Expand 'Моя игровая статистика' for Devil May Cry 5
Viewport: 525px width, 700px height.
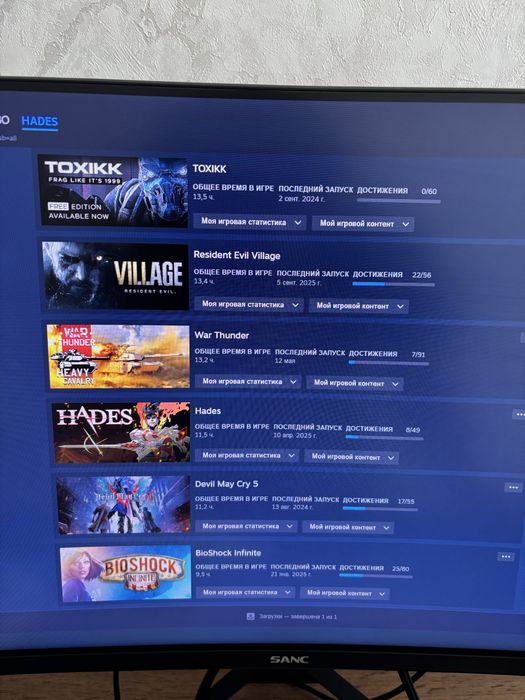click(246, 526)
